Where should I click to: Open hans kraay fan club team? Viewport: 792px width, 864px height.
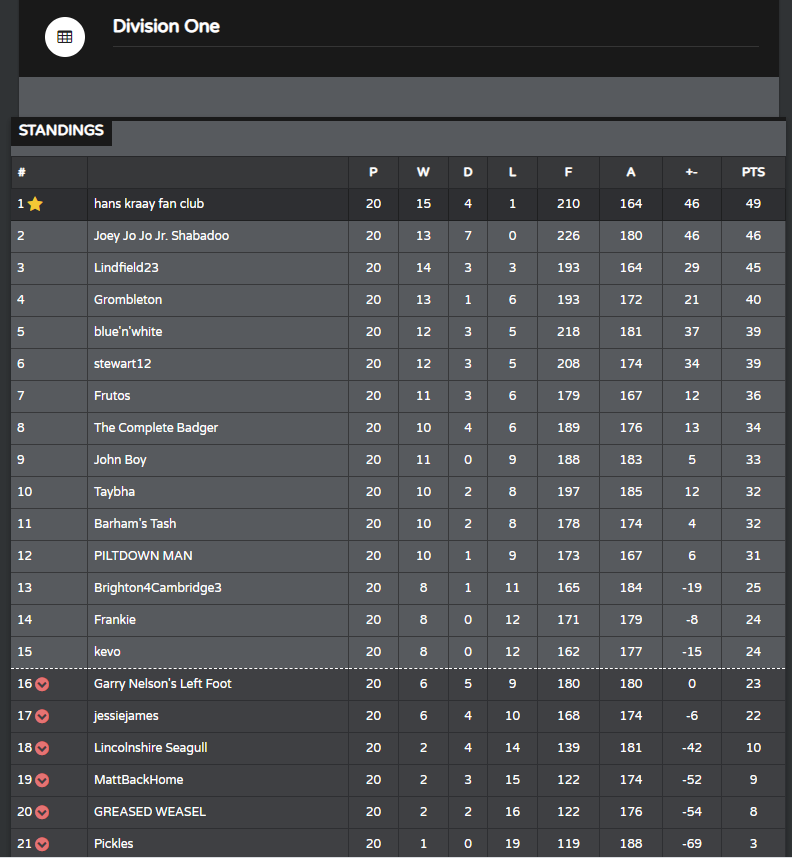coord(149,204)
